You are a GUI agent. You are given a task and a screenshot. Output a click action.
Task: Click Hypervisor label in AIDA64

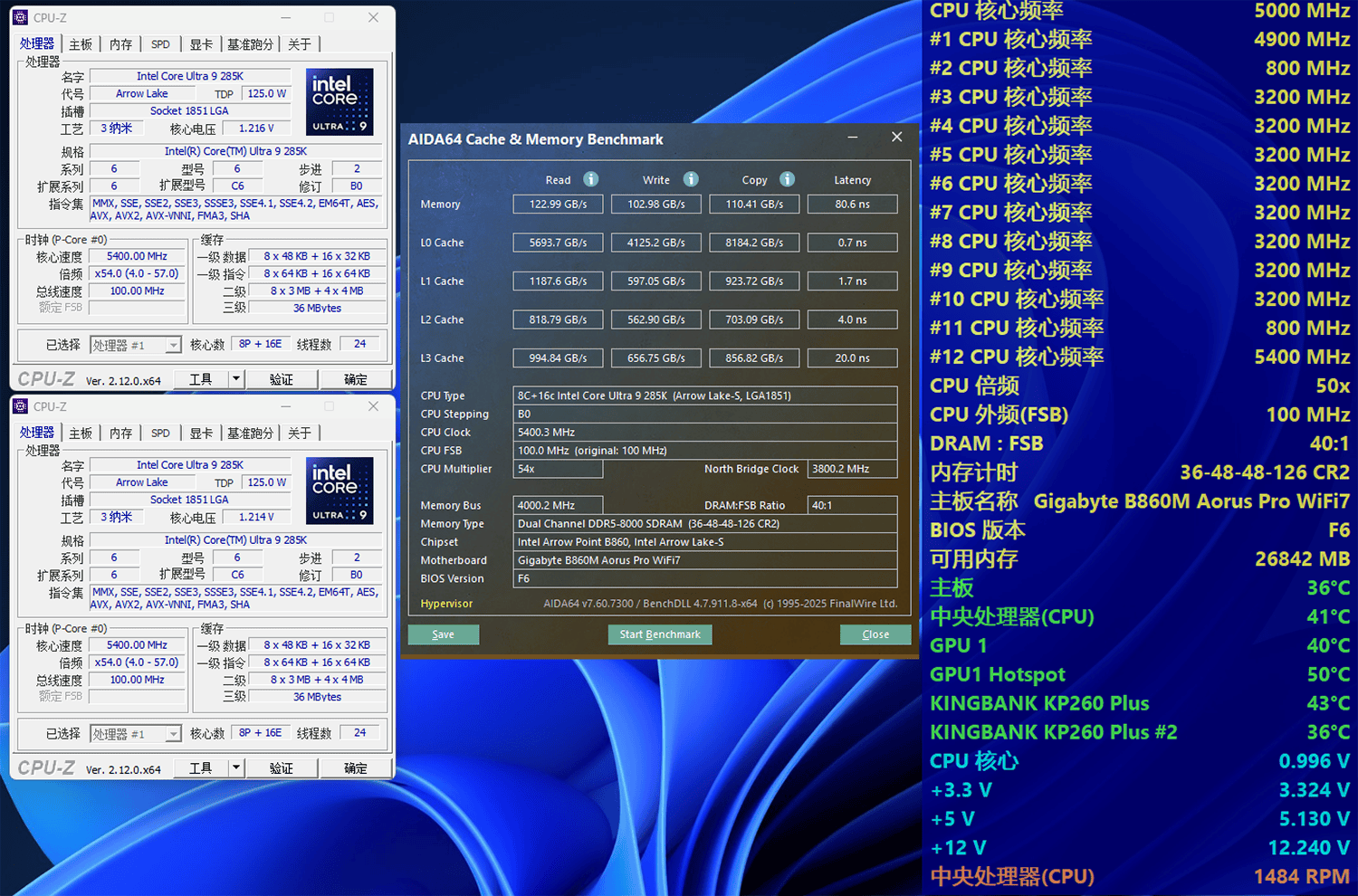pos(446,604)
